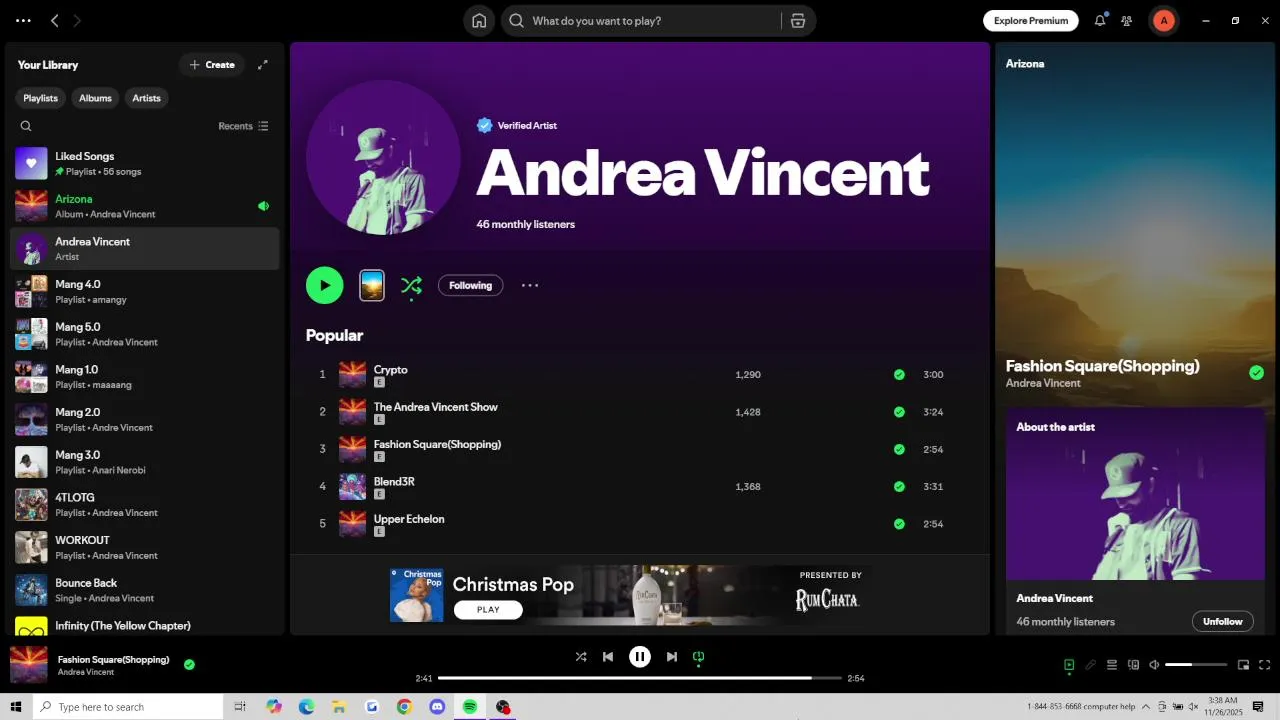The height and width of the screenshot is (720, 1280).
Task: Expand Your Library to full view
Action: [263, 65]
